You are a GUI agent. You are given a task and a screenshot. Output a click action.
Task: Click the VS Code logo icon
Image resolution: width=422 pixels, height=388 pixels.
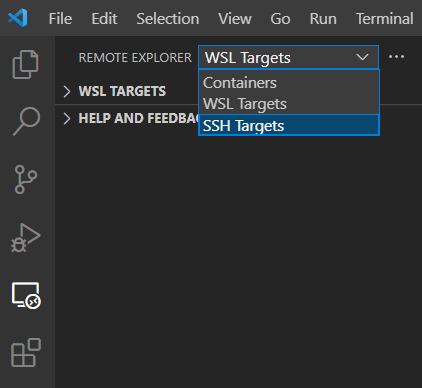[x=18, y=18]
